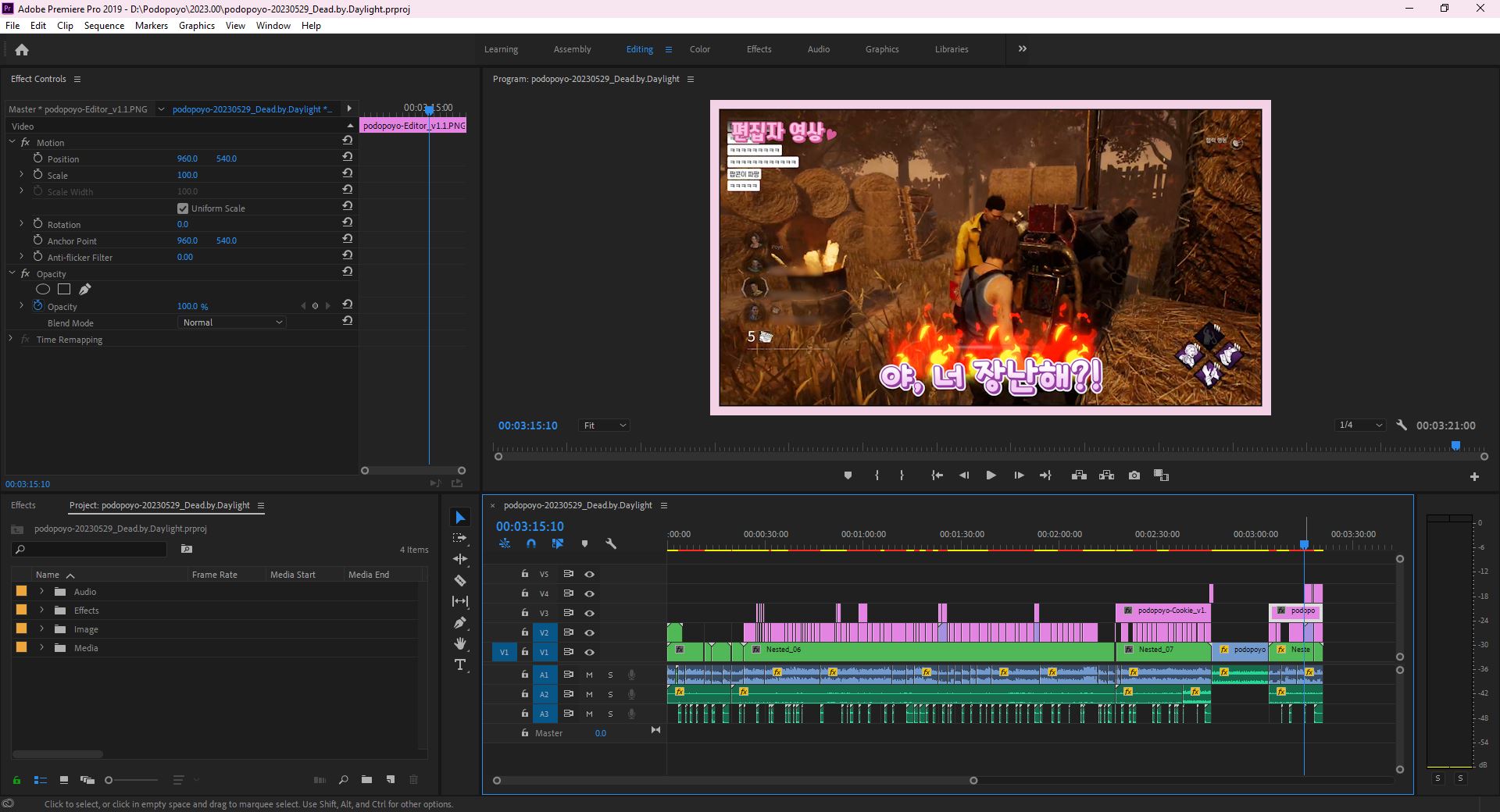Toggle V1 track output eye
Viewport: 1500px width, 812px height.
590,652
